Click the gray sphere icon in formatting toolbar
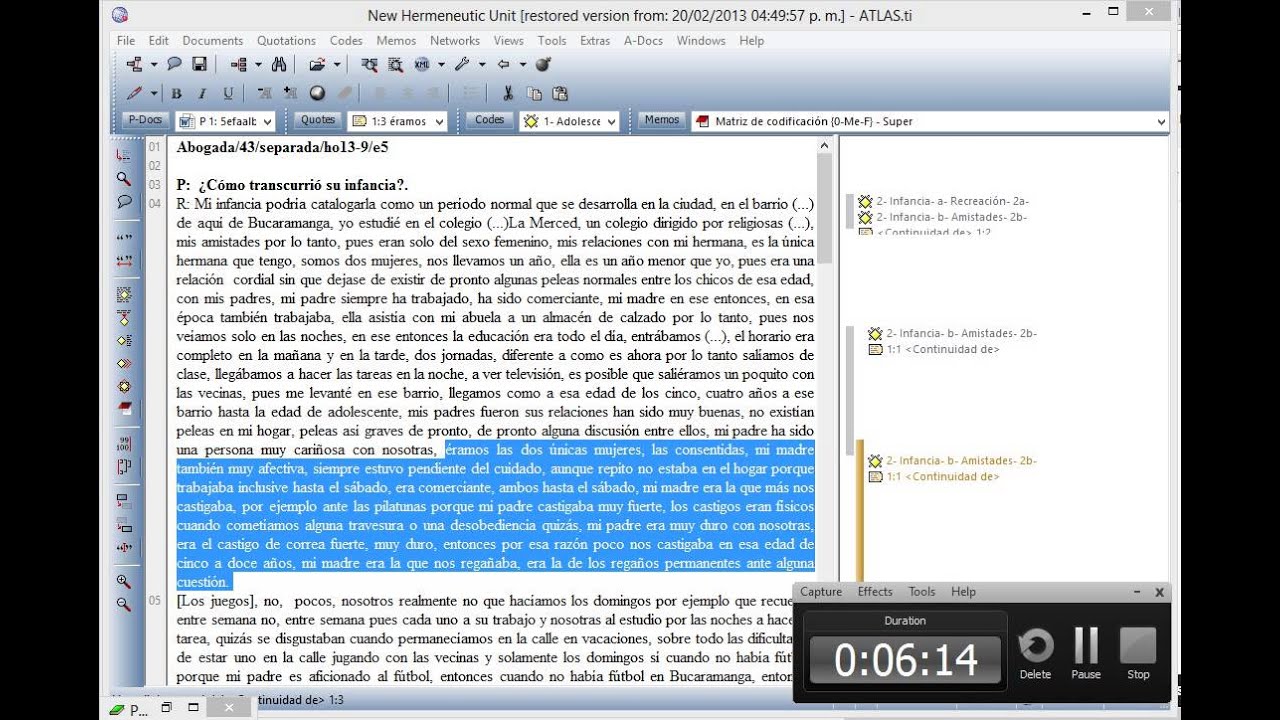 tap(317, 93)
